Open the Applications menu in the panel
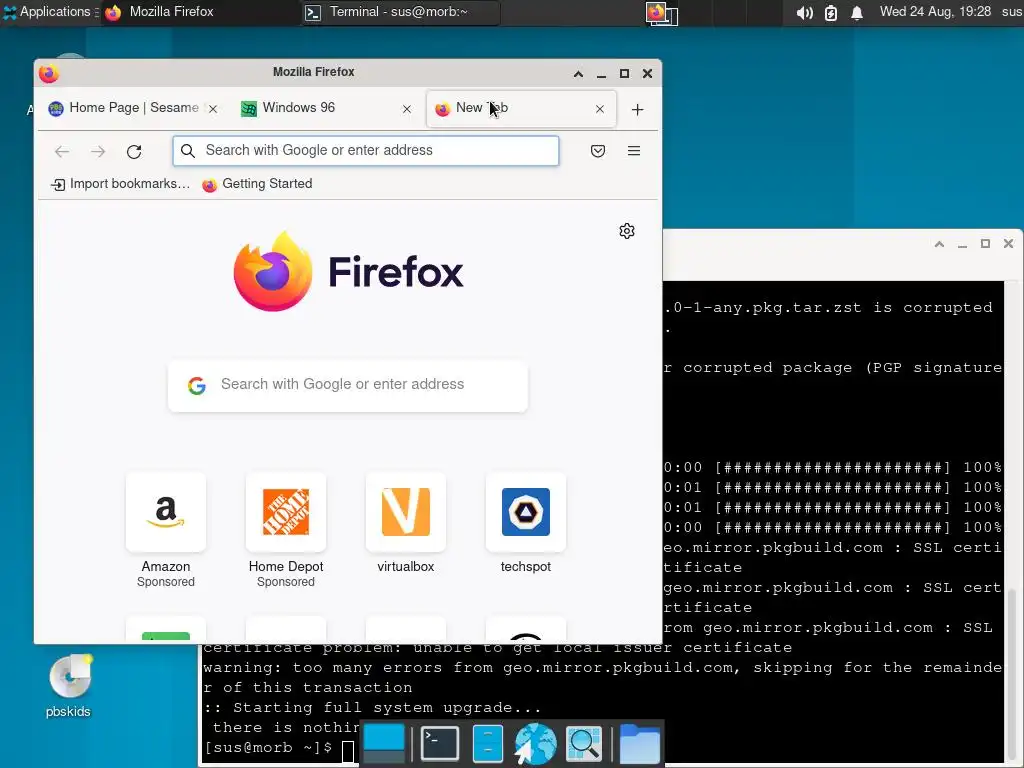Image resolution: width=1024 pixels, height=768 pixels. [49, 12]
